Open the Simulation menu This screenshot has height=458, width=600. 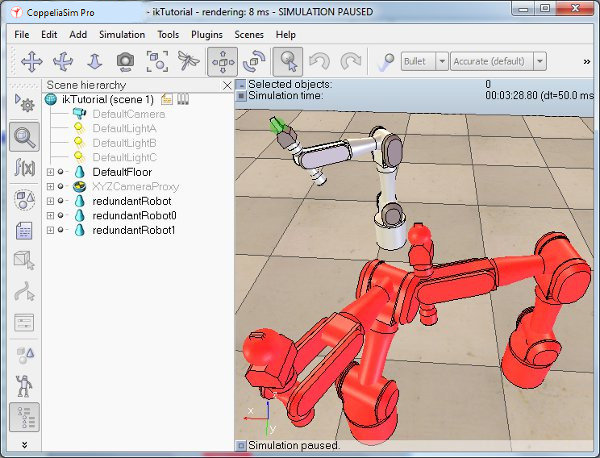[122, 34]
